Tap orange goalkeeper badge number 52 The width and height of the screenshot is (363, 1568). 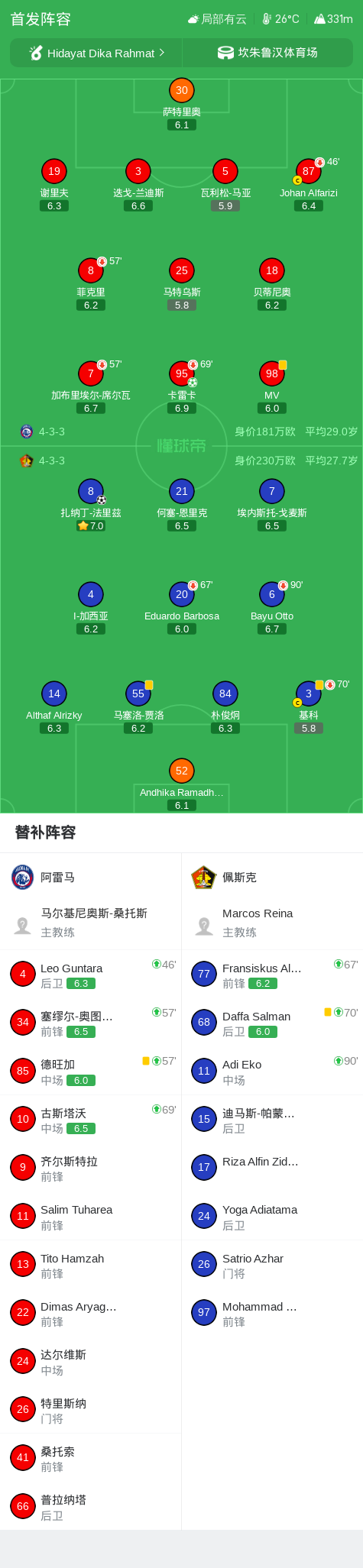pos(182,771)
